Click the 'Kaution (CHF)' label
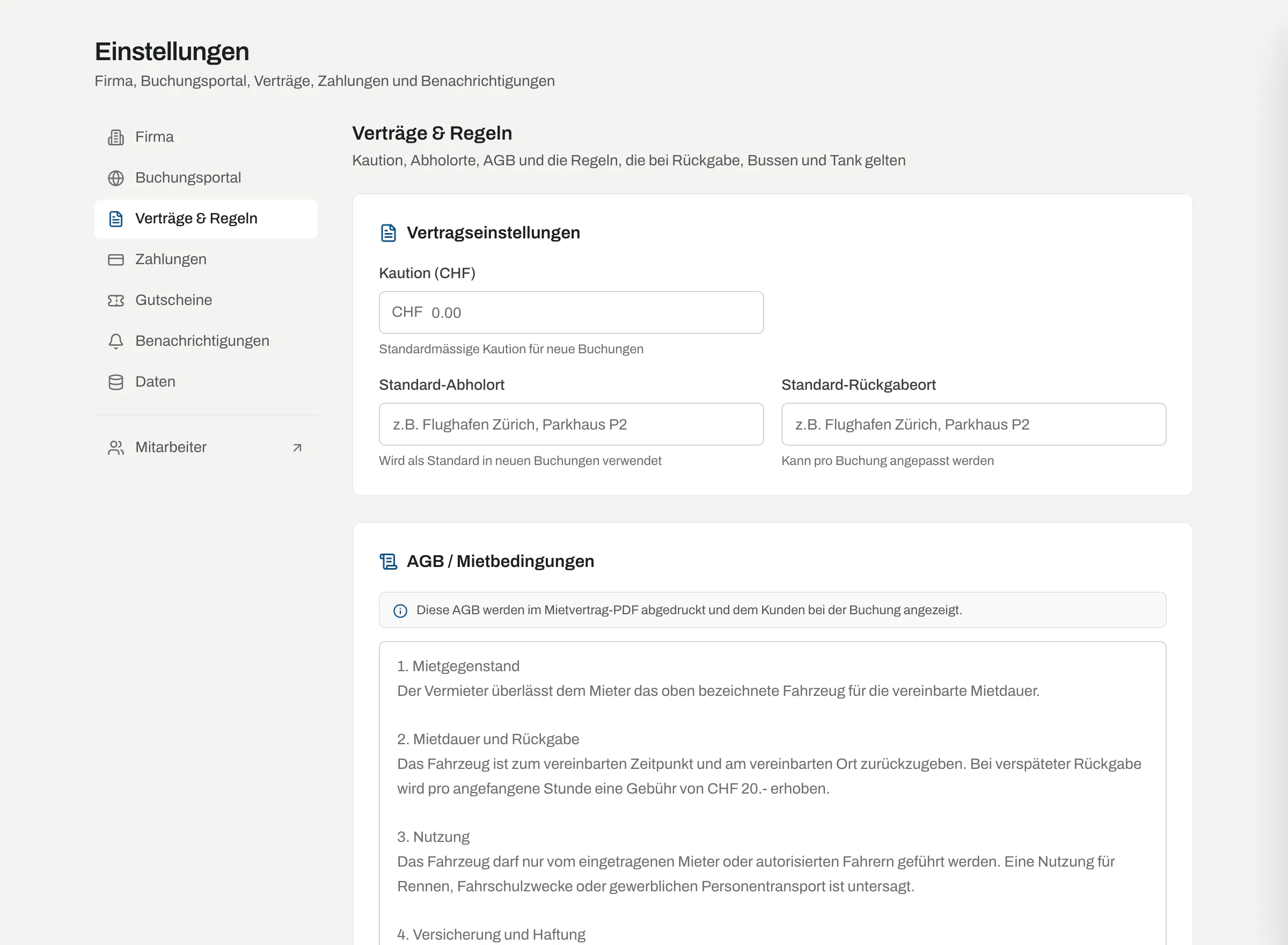The height and width of the screenshot is (945, 1288). pos(427,273)
